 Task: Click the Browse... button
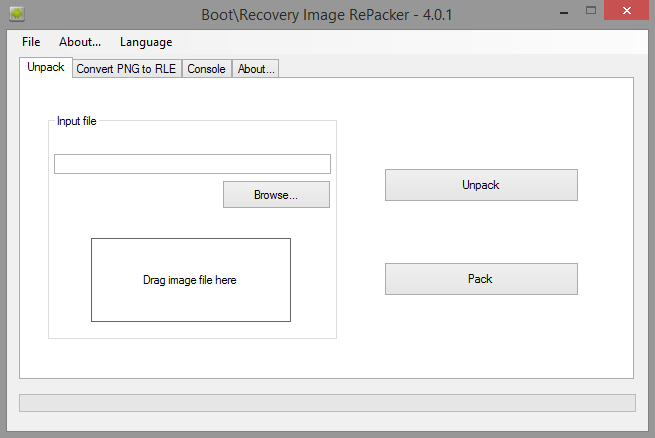click(276, 195)
